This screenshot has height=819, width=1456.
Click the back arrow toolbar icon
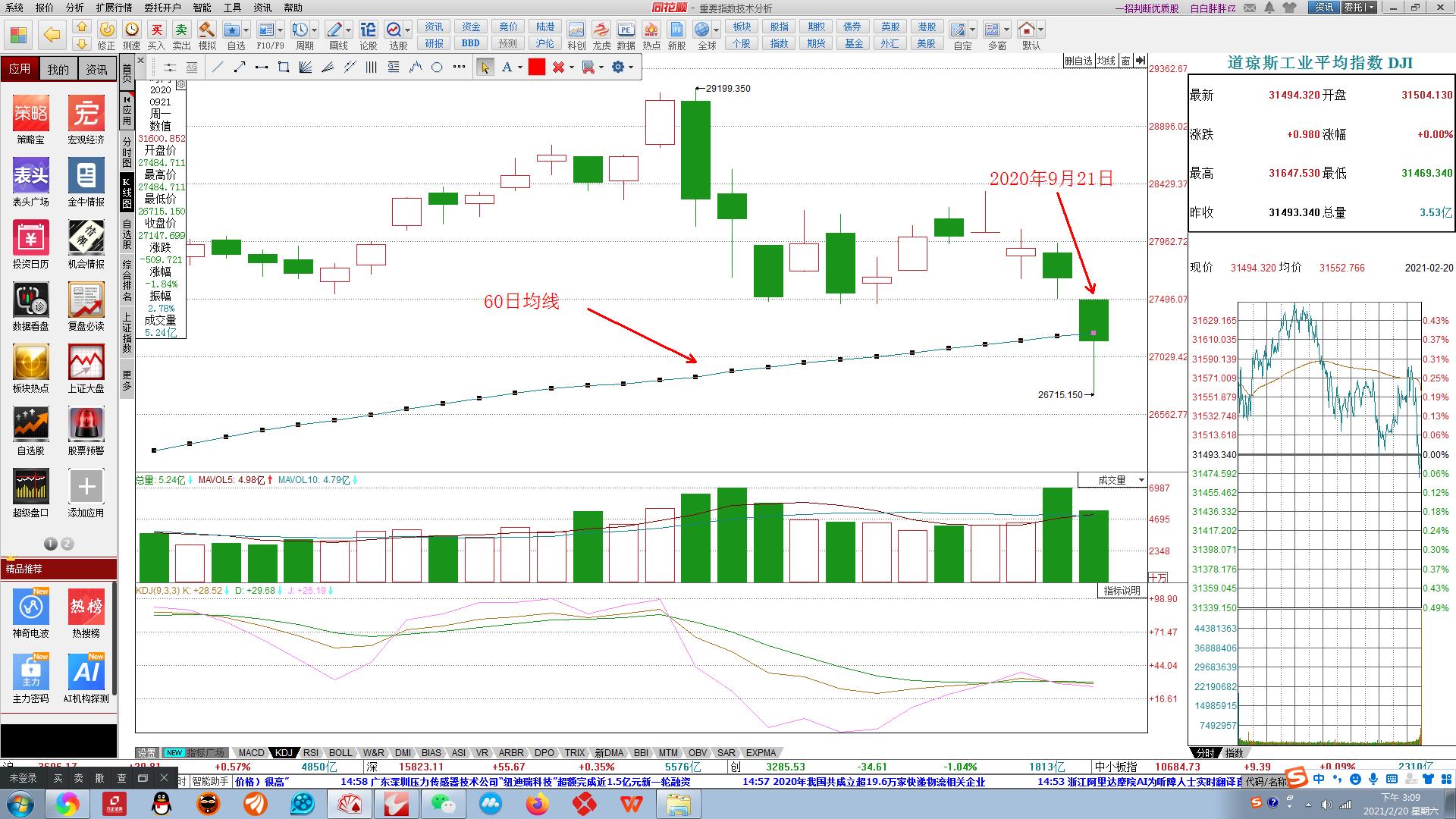pyautogui.click(x=52, y=34)
